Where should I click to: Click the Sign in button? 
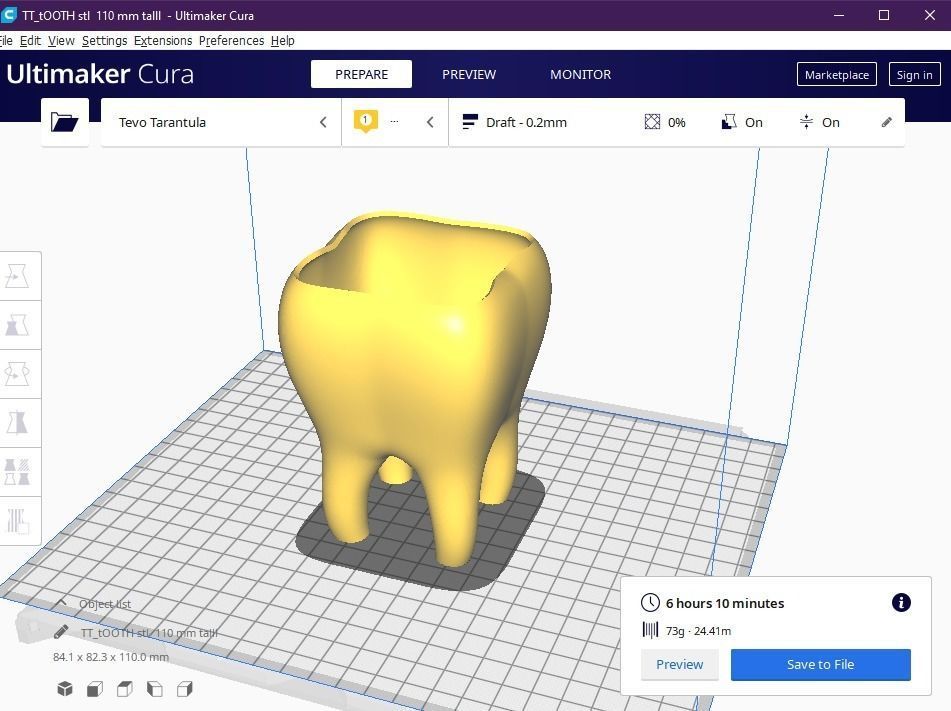(914, 75)
